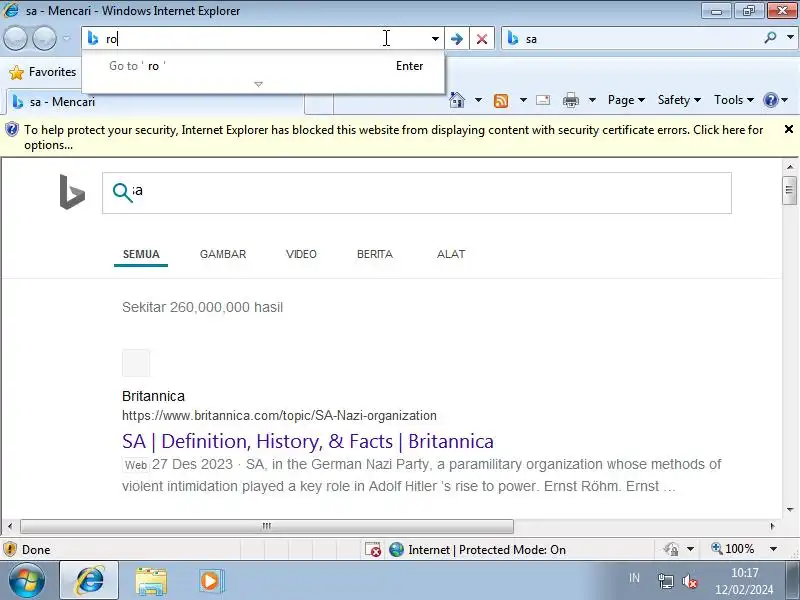Select the SEMUA tab
This screenshot has height=600, width=800.
coord(141,254)
